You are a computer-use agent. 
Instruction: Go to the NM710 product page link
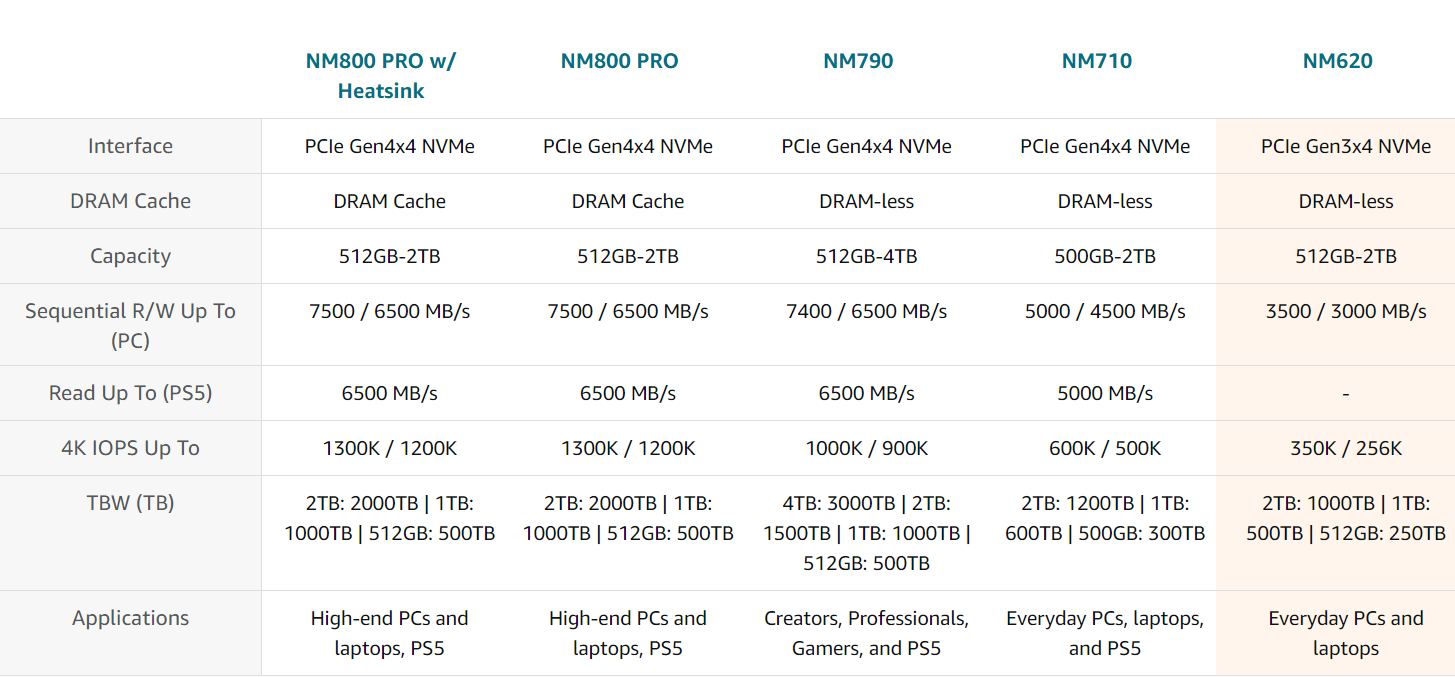click(x=1097, y=61)
